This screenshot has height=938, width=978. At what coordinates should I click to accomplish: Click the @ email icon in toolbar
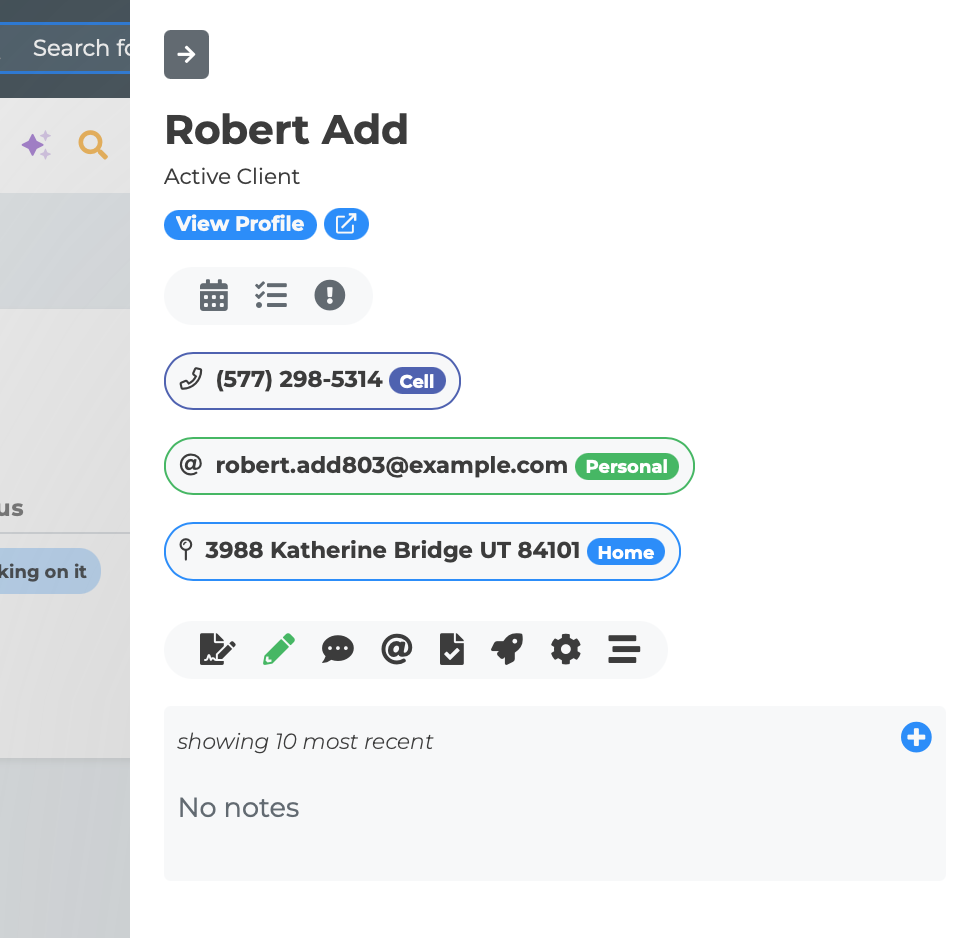(x=397, y=650)
